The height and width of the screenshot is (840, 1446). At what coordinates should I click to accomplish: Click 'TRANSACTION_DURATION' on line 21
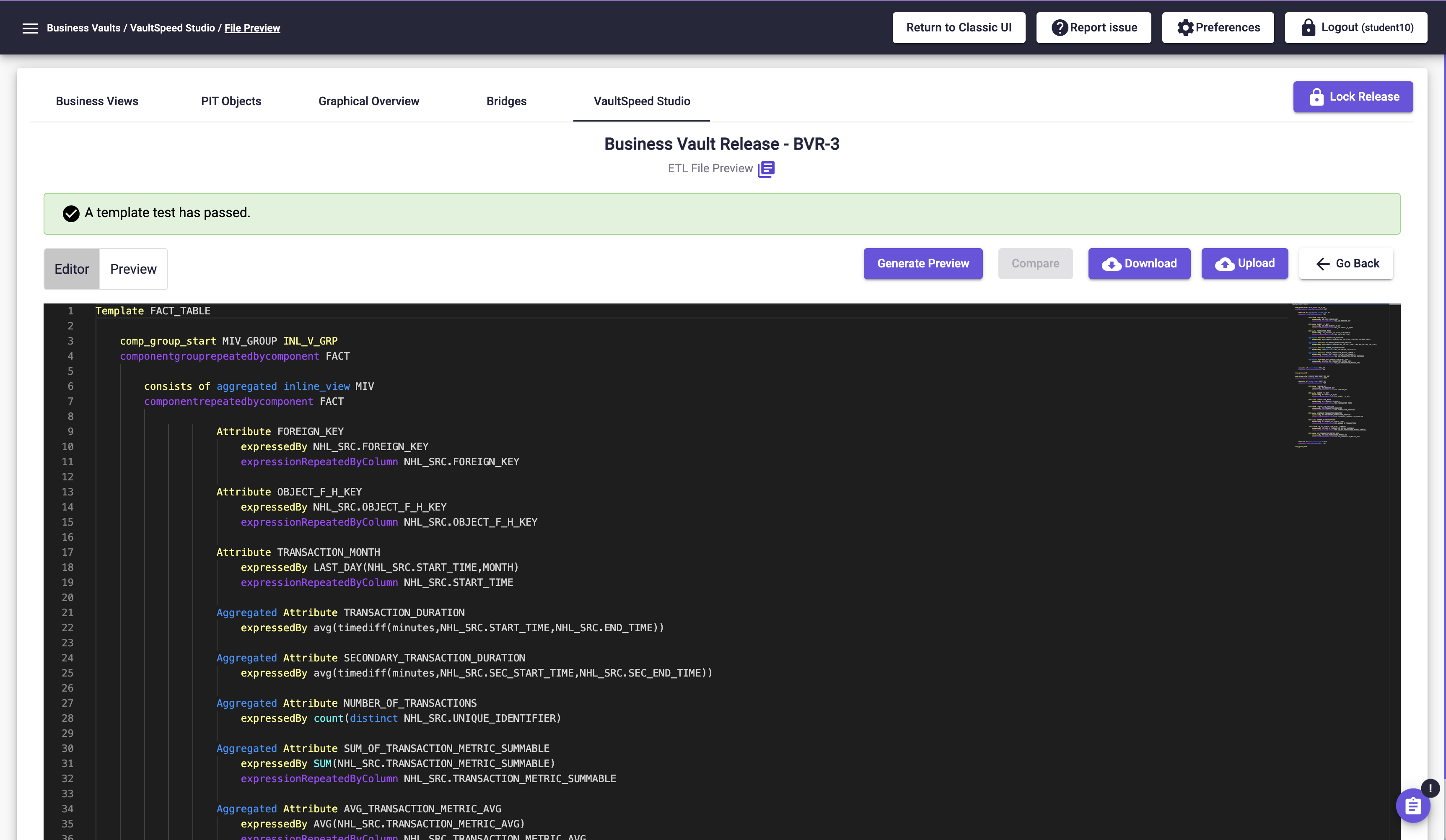[404, 613]
